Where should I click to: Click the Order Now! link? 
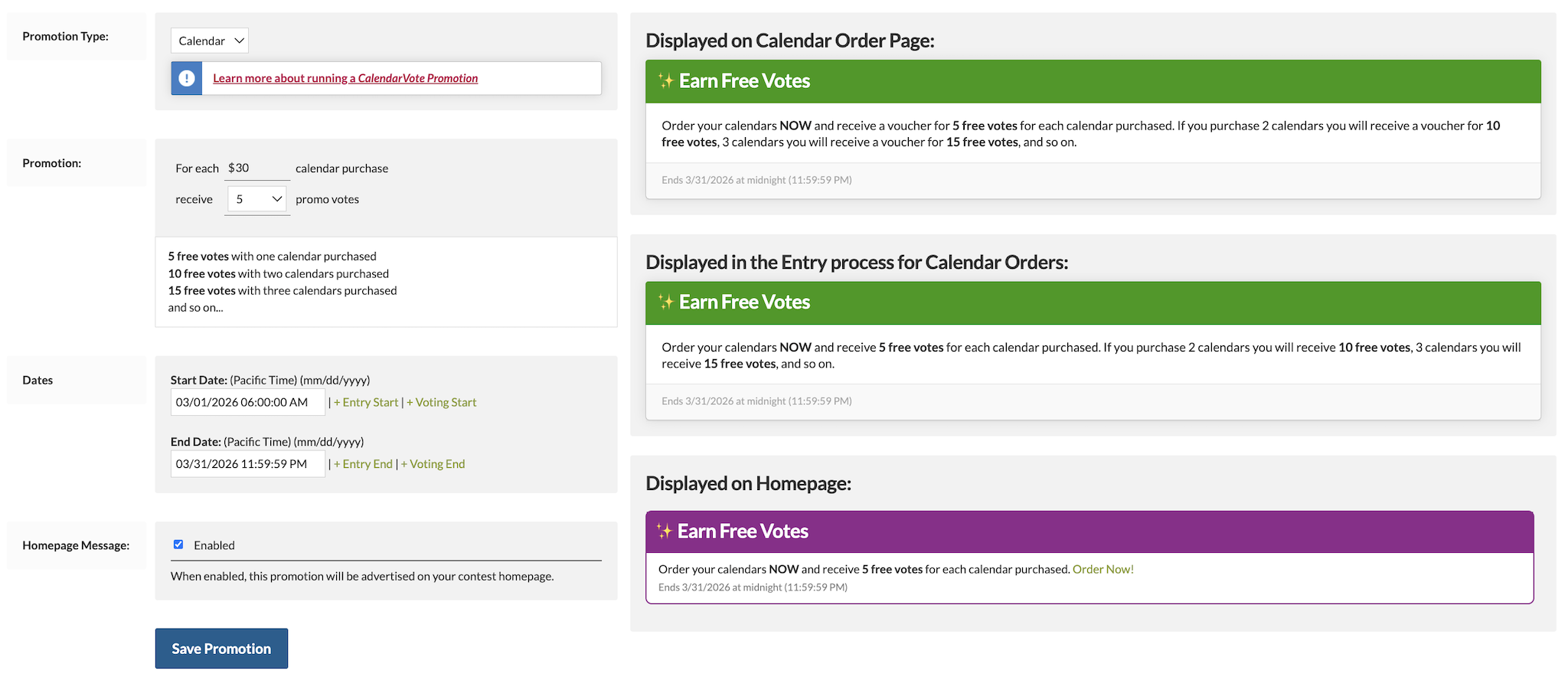coord(1103,569)
